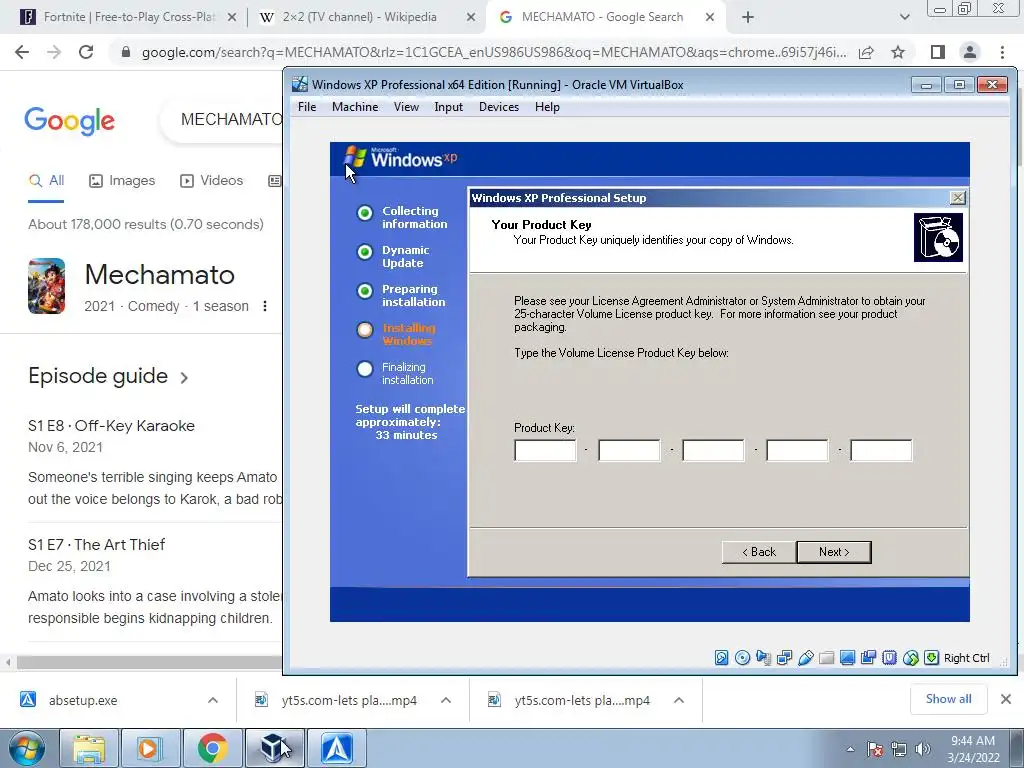Viewport: 1024px width, 768px height.
Task: Open second yt5s.com mp4 download options arrow
Action: coord(679,700)
